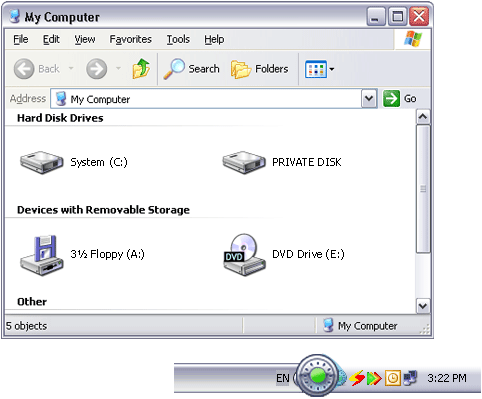
Task: Click the scrollbar down arrow
Action: click(423, 306)
